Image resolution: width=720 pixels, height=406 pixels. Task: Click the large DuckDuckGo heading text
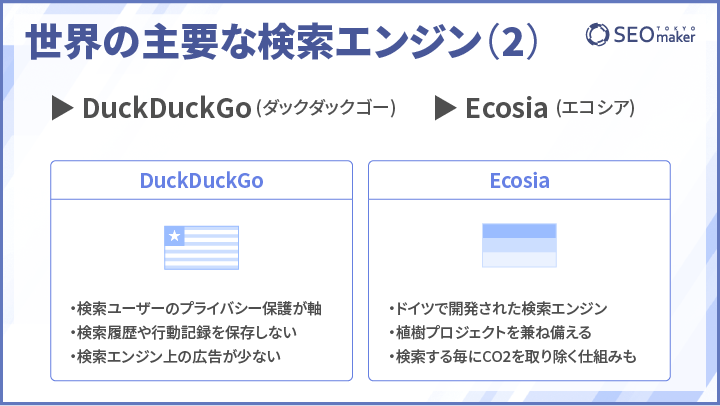(x=167, y=108)
